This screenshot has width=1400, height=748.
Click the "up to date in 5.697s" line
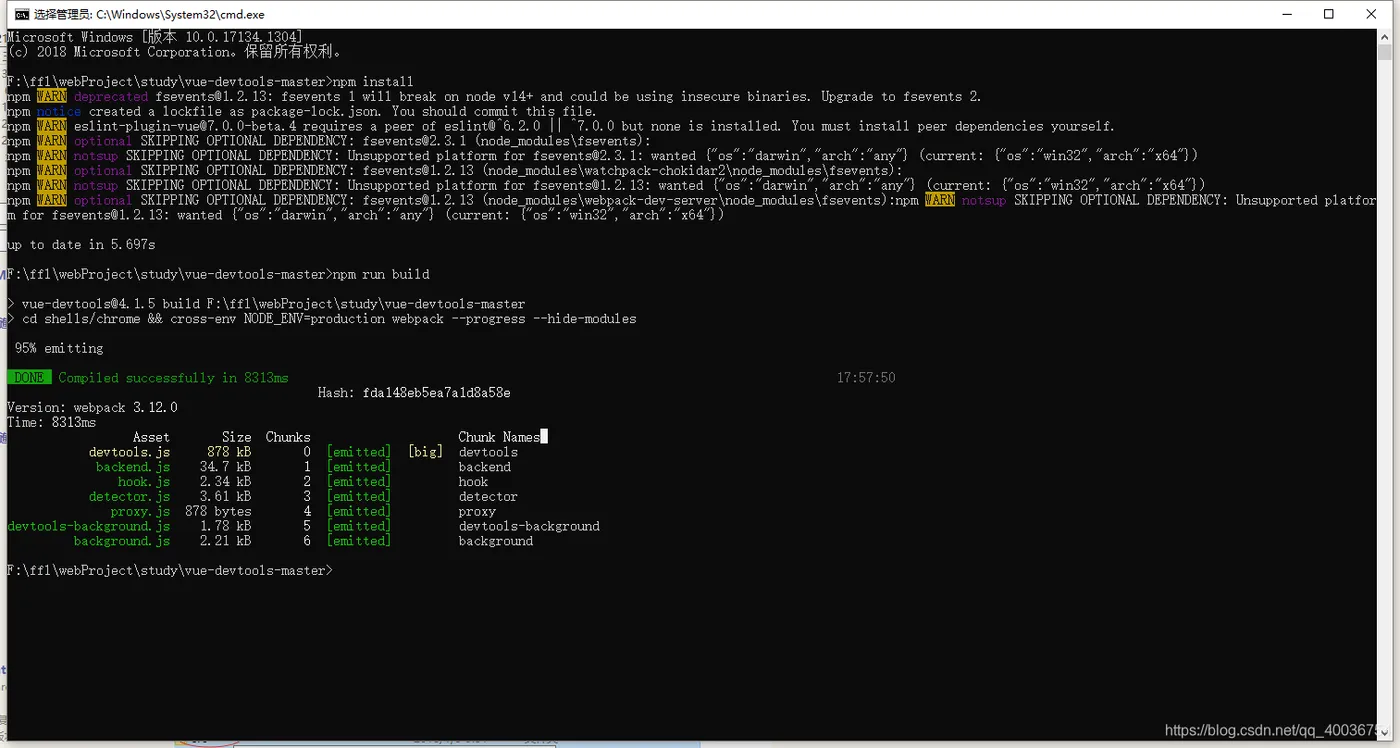tap(81, 245)
